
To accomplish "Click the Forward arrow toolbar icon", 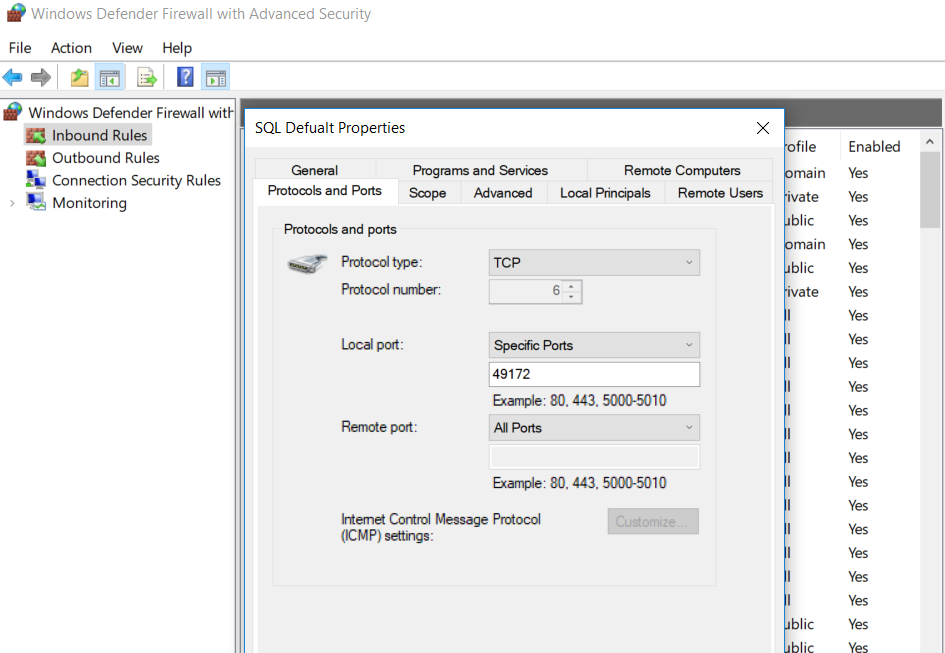I will click(40, 77).
